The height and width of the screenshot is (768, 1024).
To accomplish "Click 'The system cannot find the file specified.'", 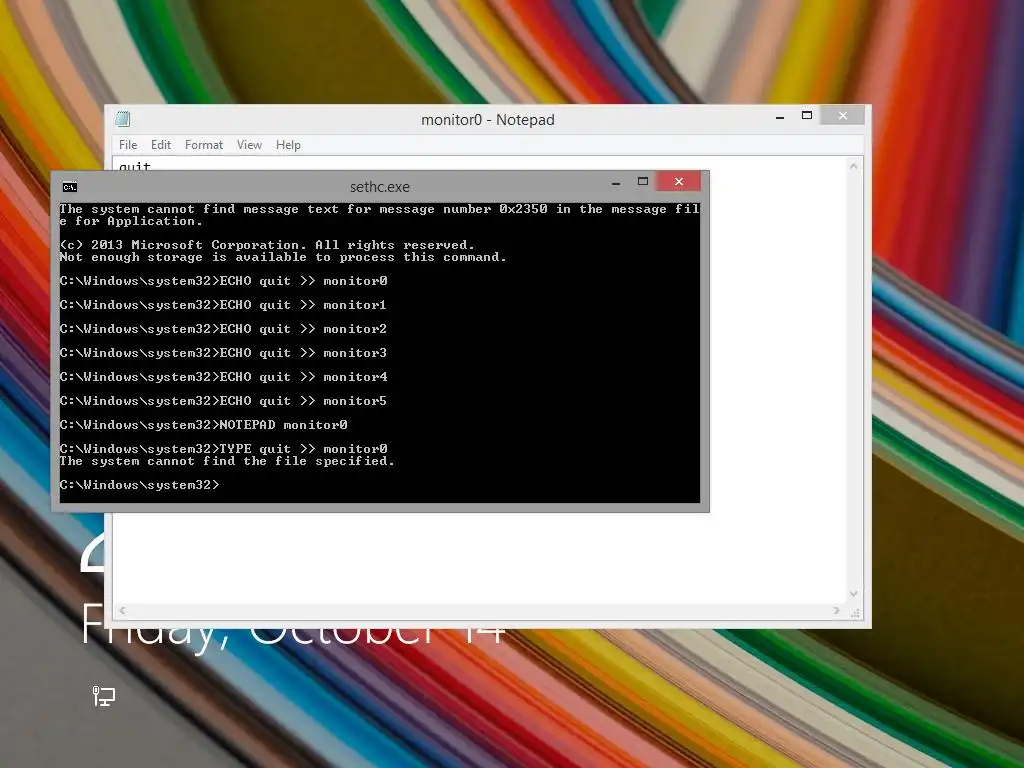I will (227, 461).
